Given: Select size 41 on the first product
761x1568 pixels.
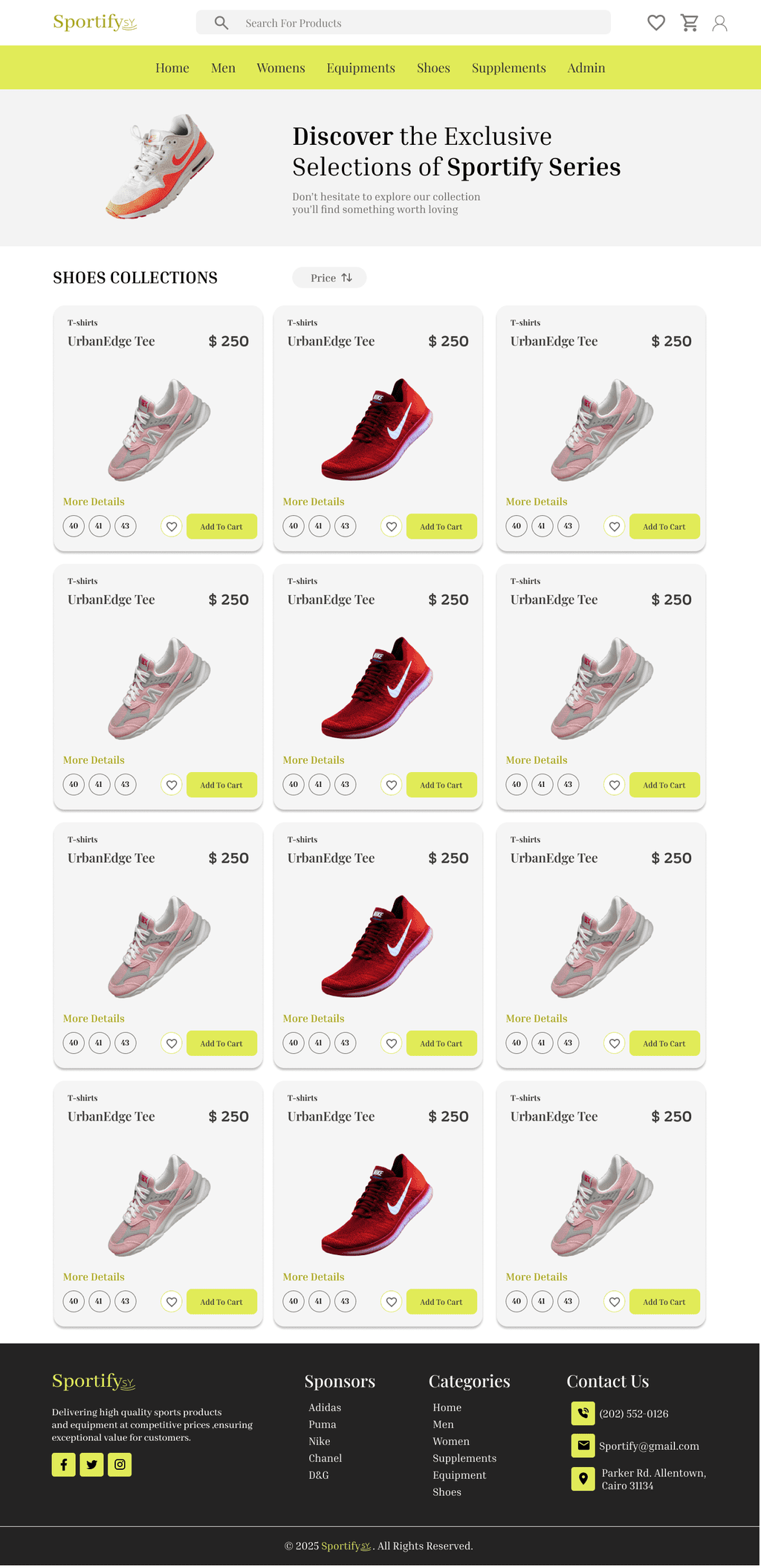Looking at the screenshot, I should pos(99,526).
